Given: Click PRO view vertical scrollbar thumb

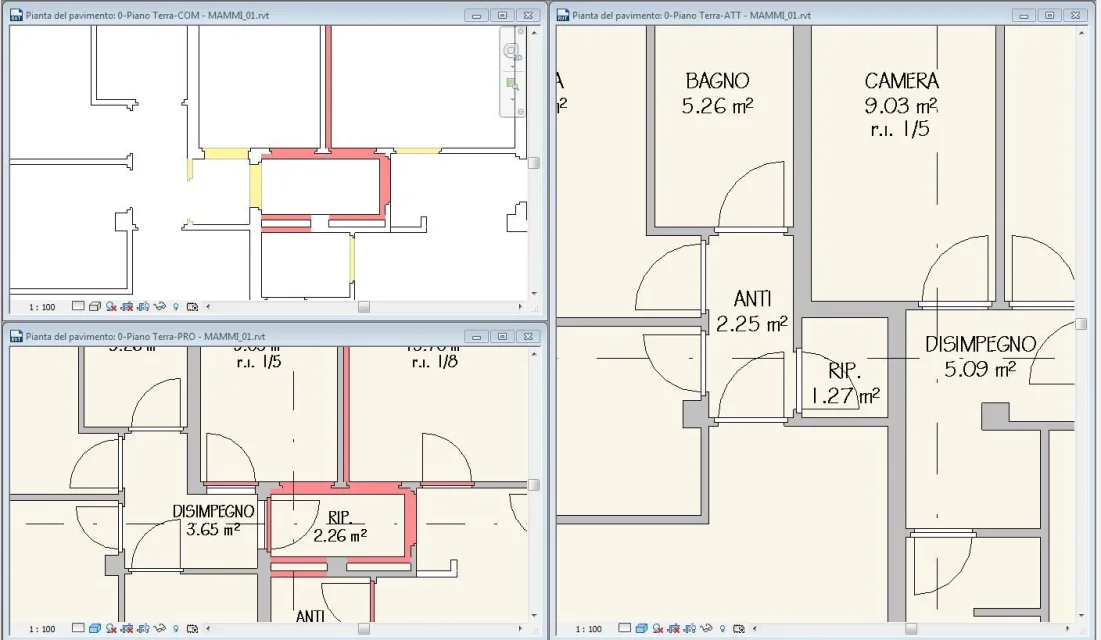Looking at the screenshot, I should [x=534, y=485].
